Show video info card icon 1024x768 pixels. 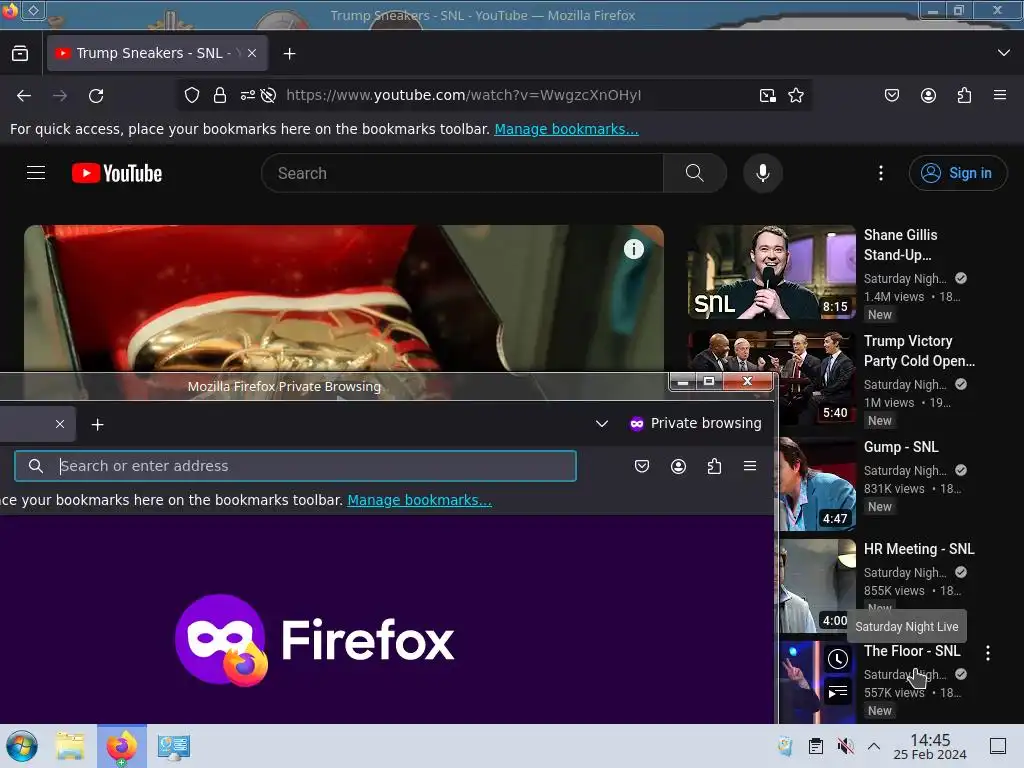633,249
